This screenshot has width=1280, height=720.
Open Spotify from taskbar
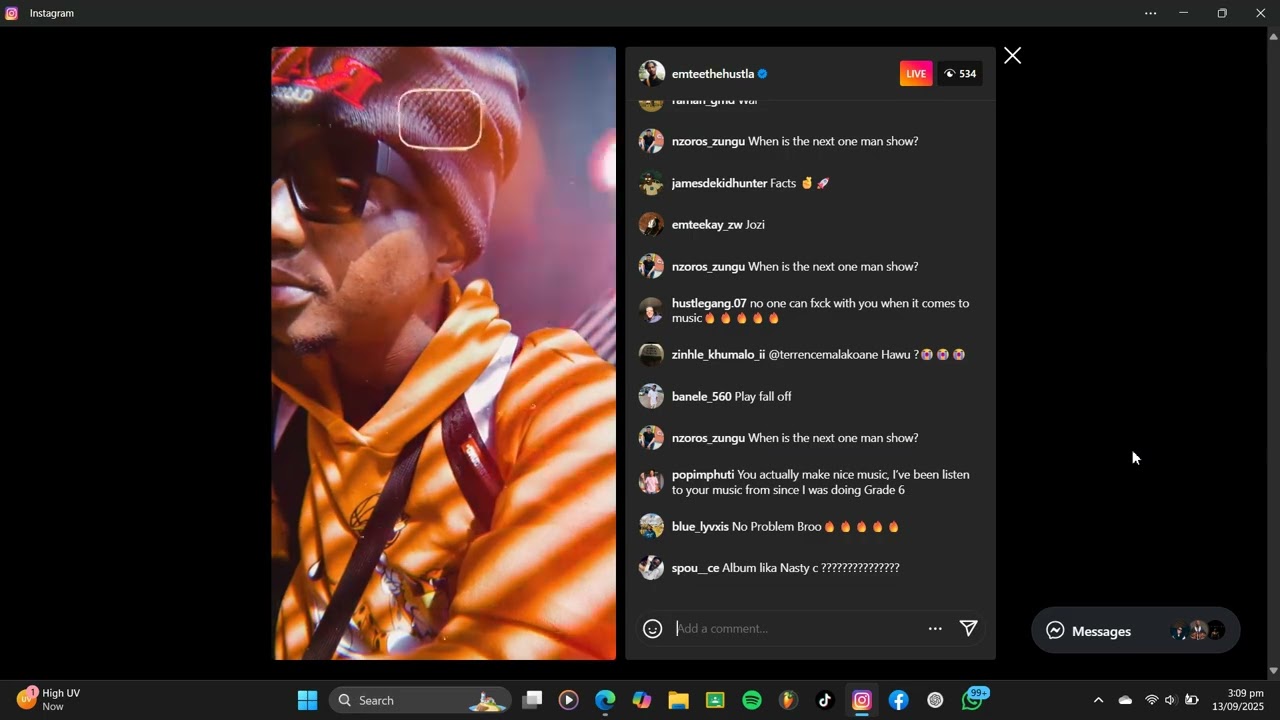(x=752, y=700)
